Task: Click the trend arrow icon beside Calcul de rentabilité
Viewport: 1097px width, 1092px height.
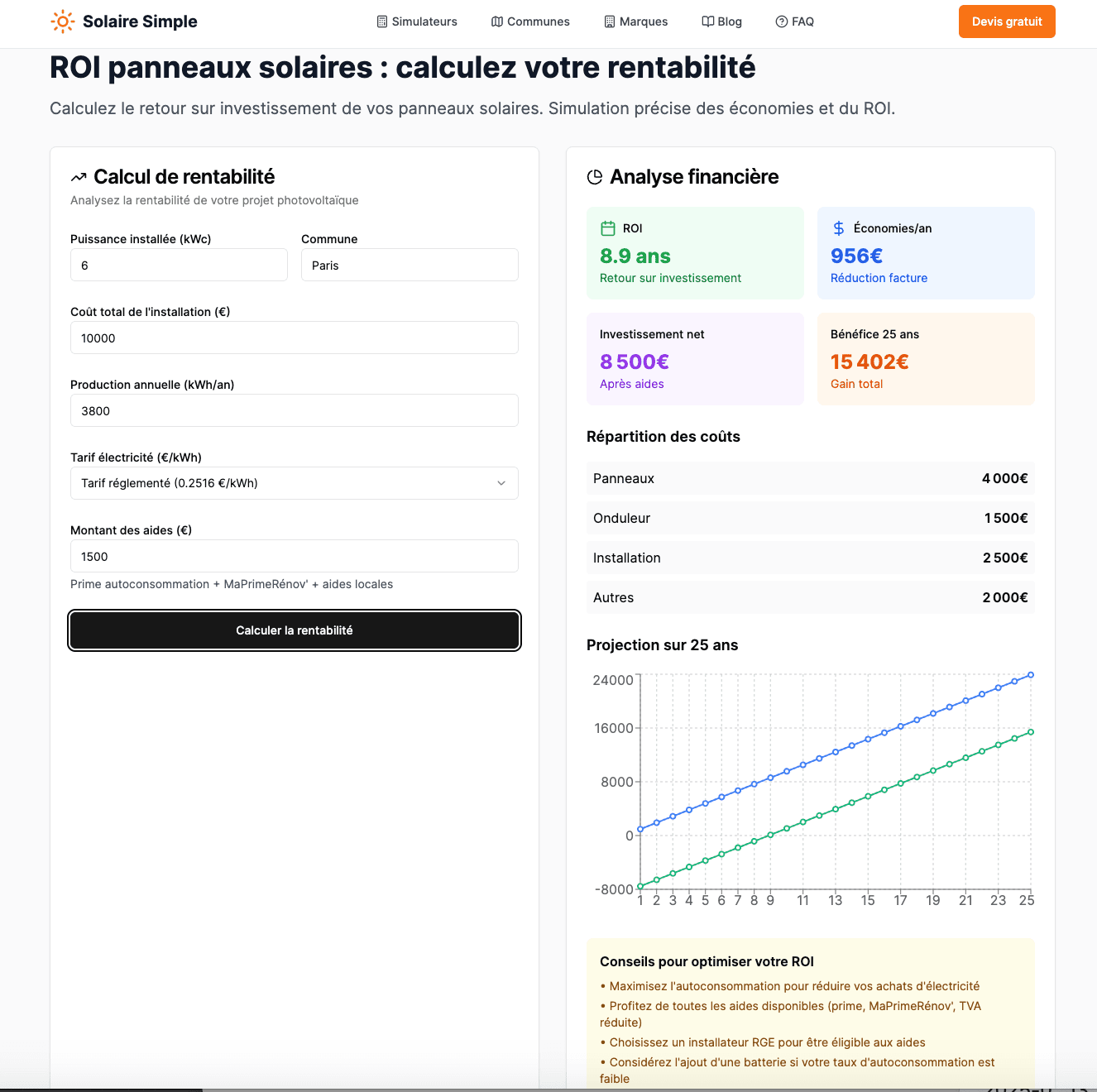Action: click(79, 177)
